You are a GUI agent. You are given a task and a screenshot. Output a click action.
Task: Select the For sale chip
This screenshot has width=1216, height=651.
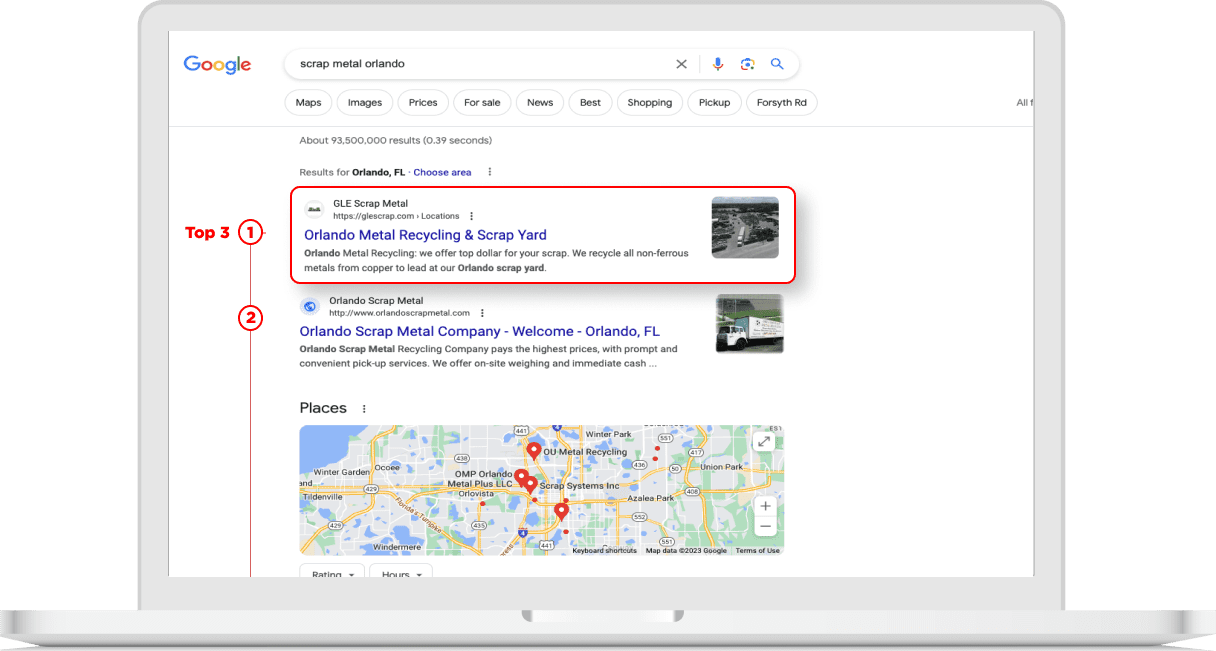tap(483, 102)
